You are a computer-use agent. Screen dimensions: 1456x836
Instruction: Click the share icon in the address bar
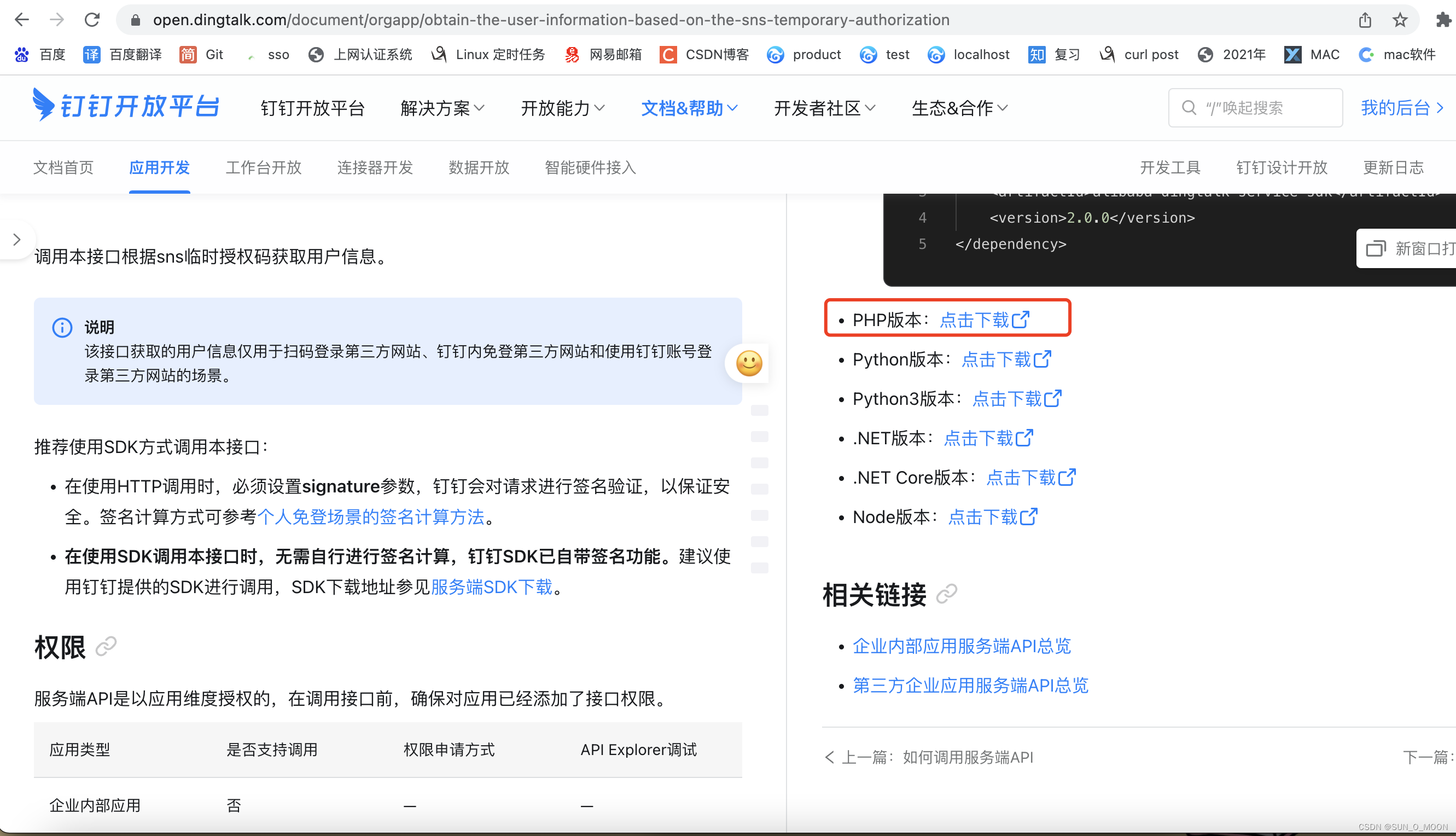pyautogui.click(x=1365, y=20)
